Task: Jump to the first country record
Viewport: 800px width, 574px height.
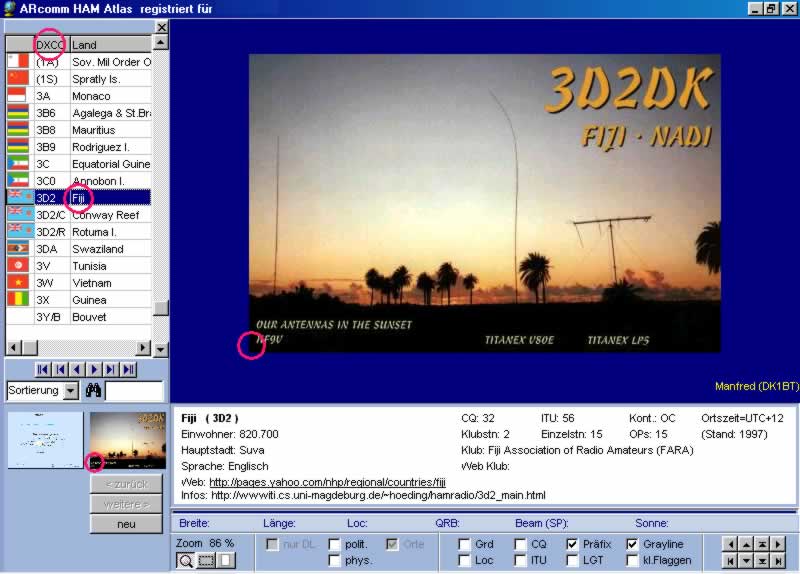Action: click(x=43, y=369)
